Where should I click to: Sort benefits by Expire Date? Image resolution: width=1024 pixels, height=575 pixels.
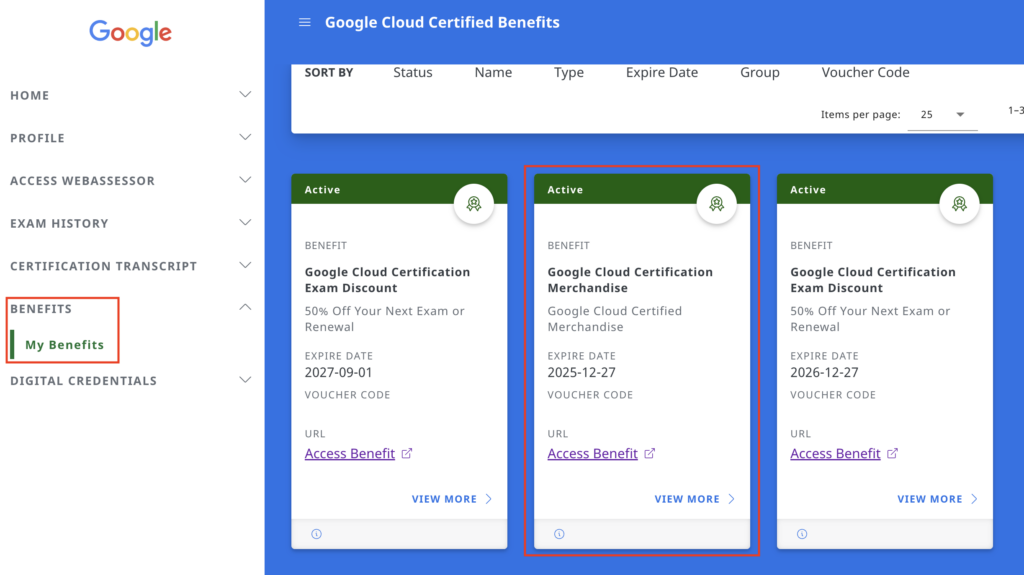click(662, 73)
